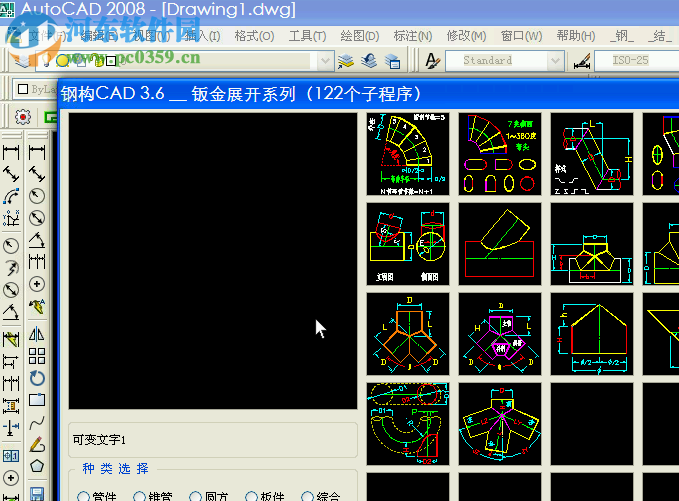
Task: Select the Dimension Break tool
Action: (11, 428)
